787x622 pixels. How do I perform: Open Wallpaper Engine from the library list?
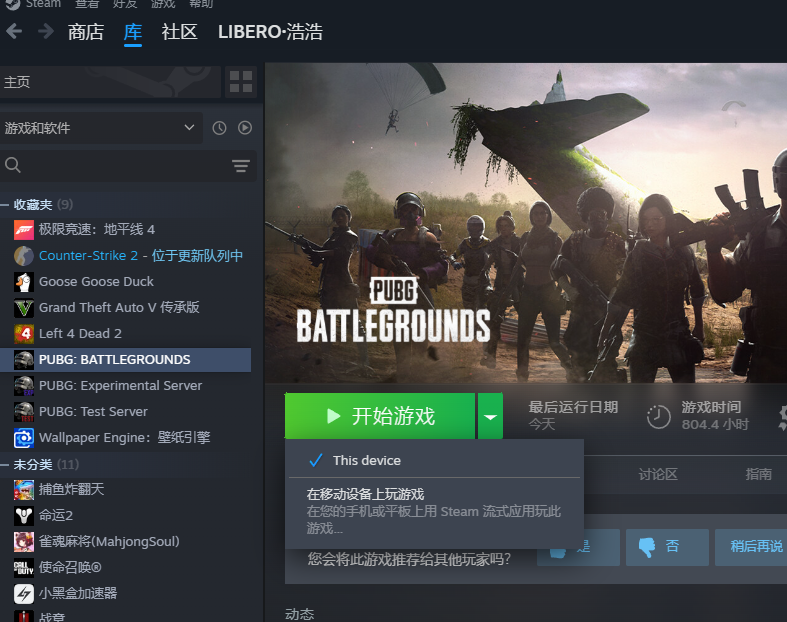click(x=124, y=438)
